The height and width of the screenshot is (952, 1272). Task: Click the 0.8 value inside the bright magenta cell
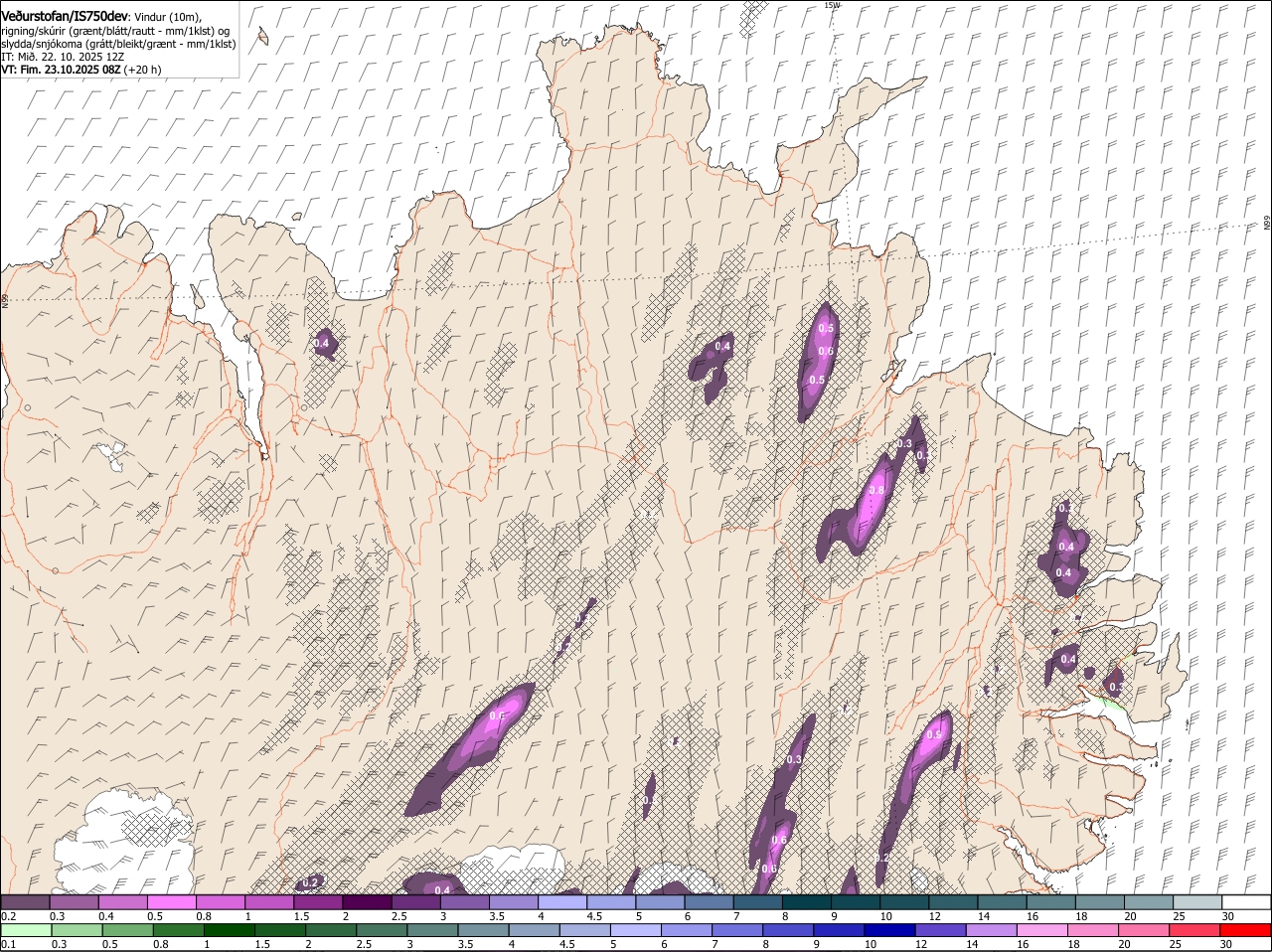tap(876, 490)
